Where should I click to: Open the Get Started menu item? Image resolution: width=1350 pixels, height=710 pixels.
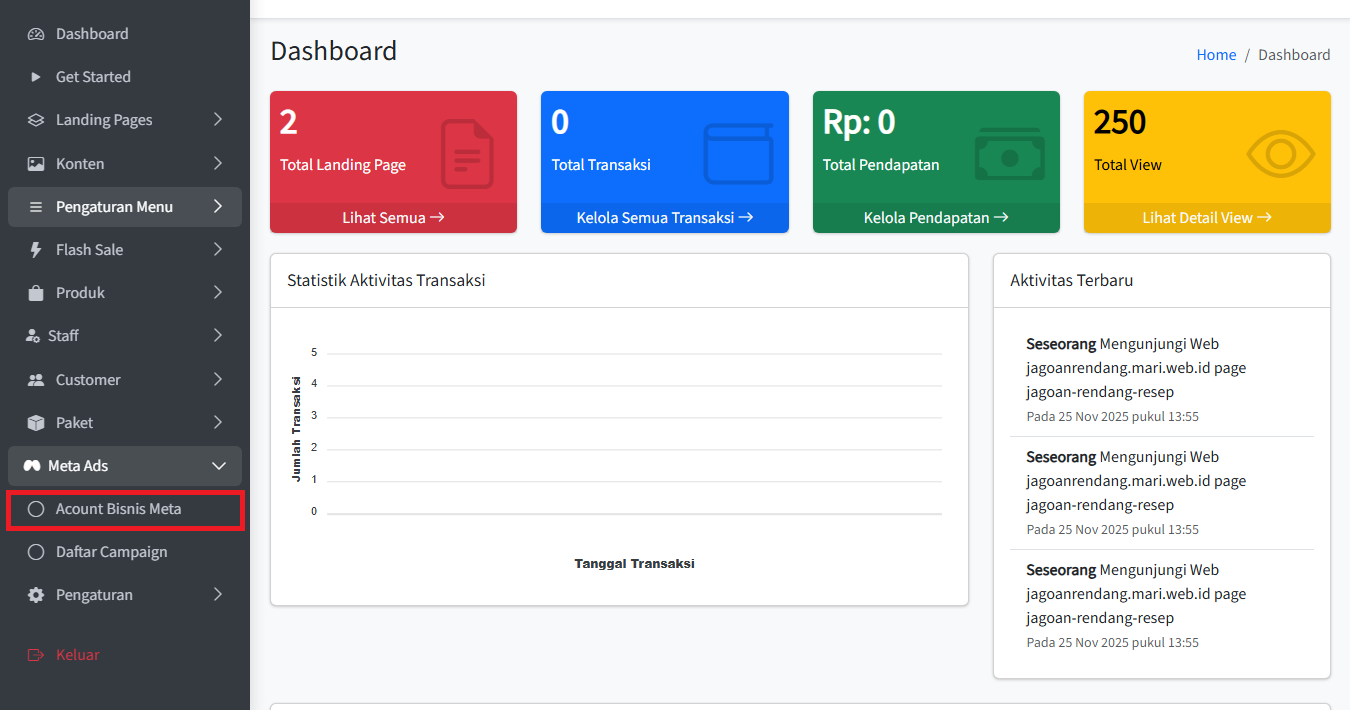93,77
